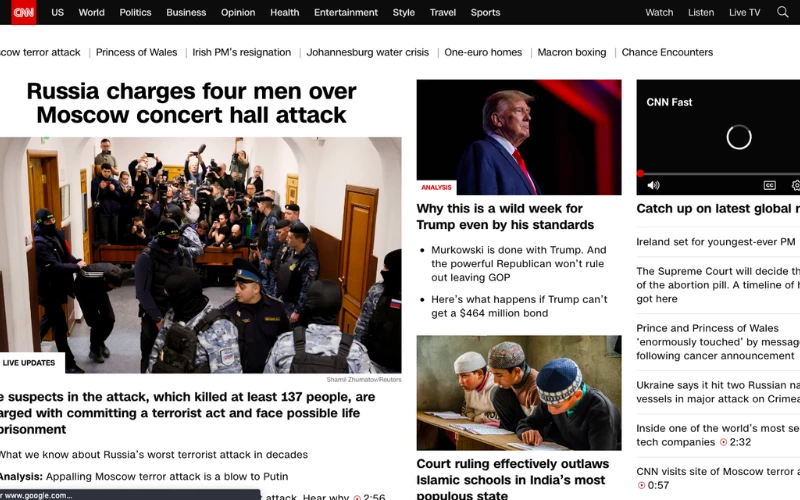Open the Politics menu item
800x500 pixels.
[135, 12]
